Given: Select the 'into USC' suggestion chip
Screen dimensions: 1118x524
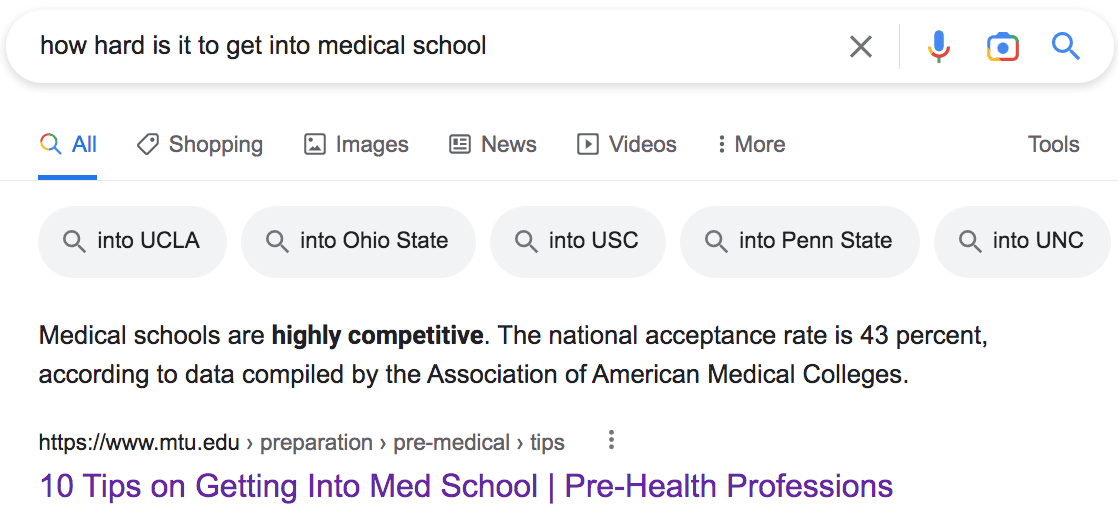Looking at the screenshot, I should pyautogui.click(x=577, y=241).
